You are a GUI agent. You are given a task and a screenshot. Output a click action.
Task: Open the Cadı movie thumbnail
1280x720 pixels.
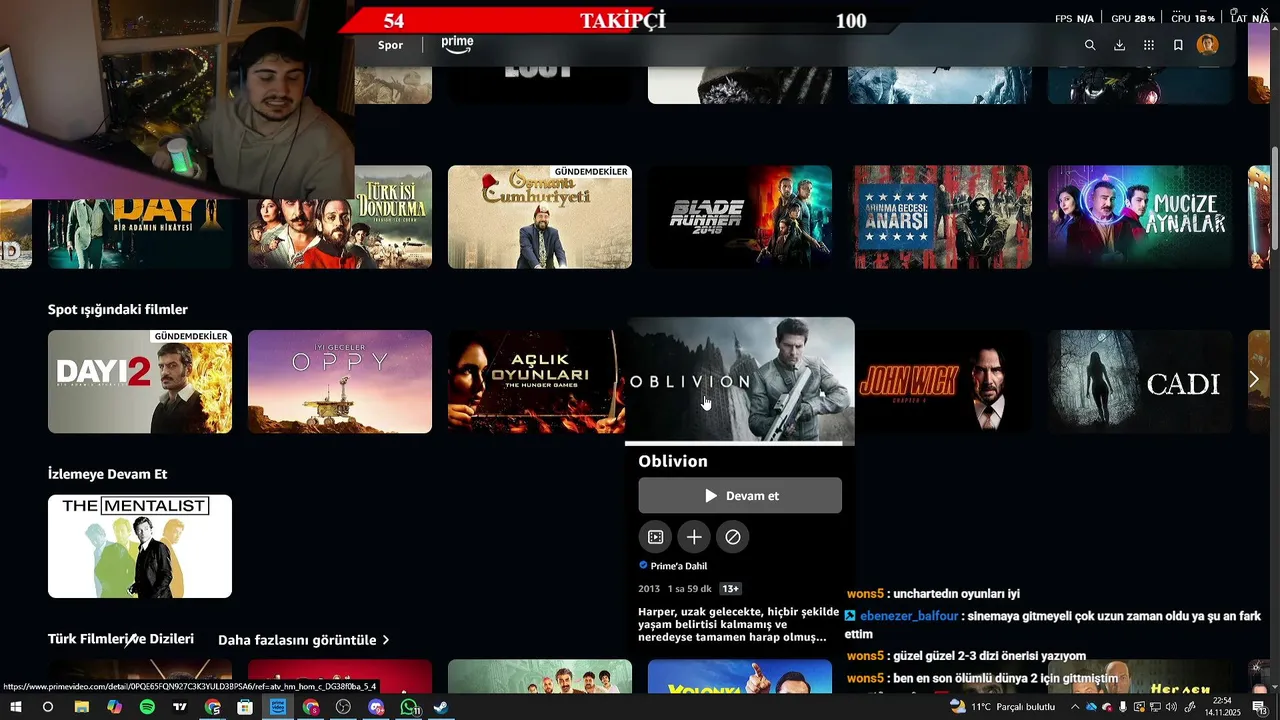(x=1140, y=382)
